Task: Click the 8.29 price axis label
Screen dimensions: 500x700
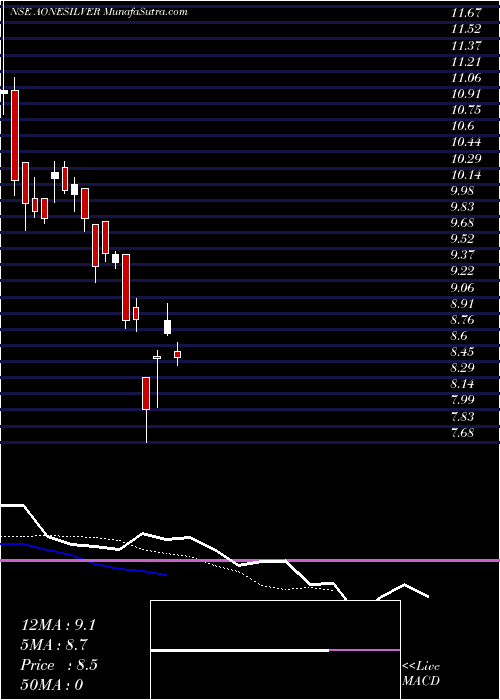Action: (x=463, y=368)
